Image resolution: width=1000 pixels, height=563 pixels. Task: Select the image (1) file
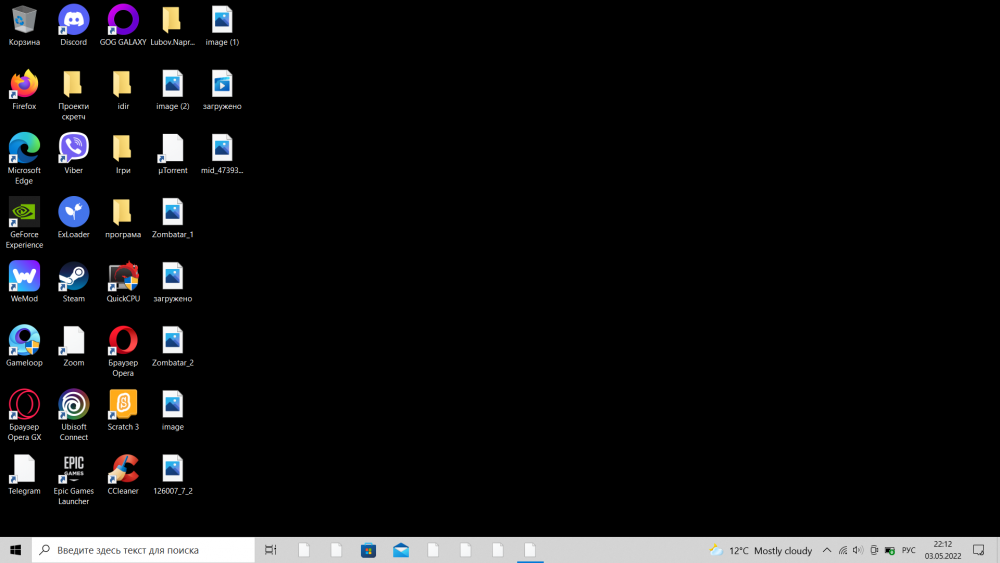coord(222,26)
